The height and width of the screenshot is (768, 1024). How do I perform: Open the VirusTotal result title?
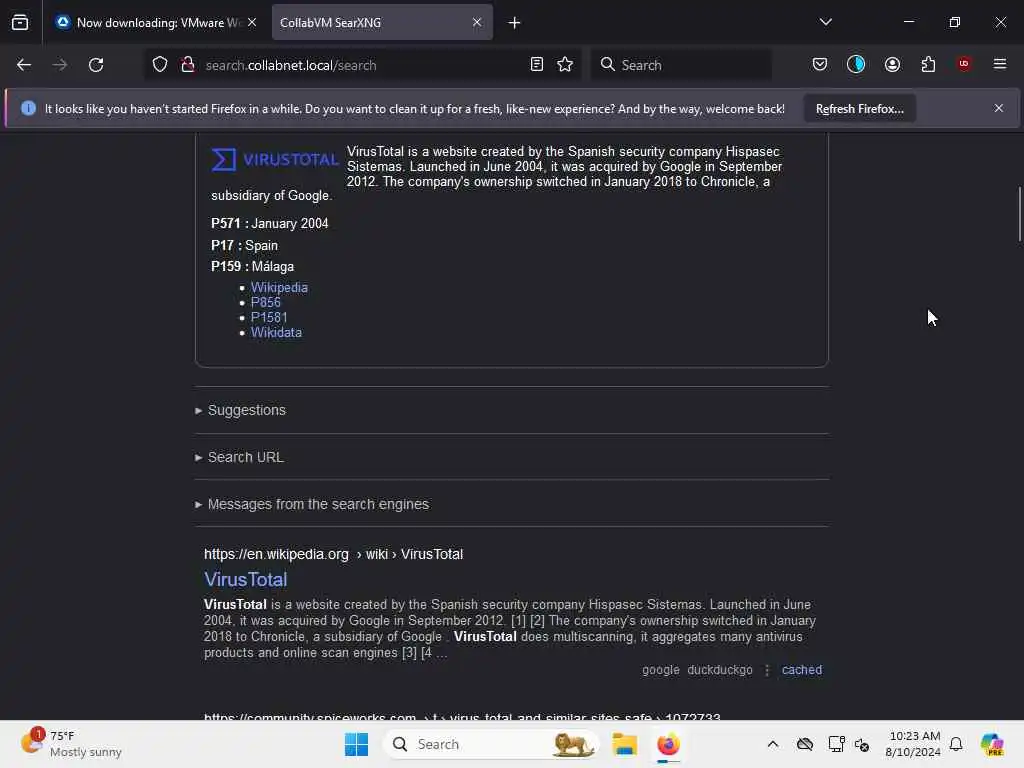(246, 579)
